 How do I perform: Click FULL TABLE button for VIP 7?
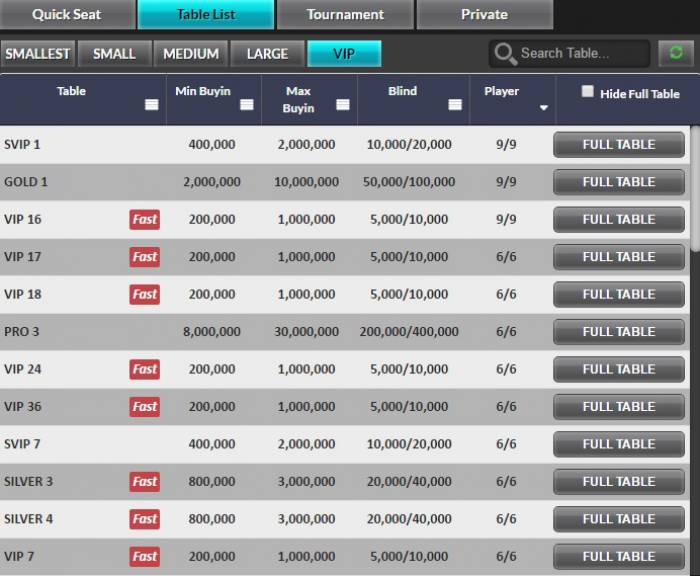pyautogui.click(x=619, y=556)
